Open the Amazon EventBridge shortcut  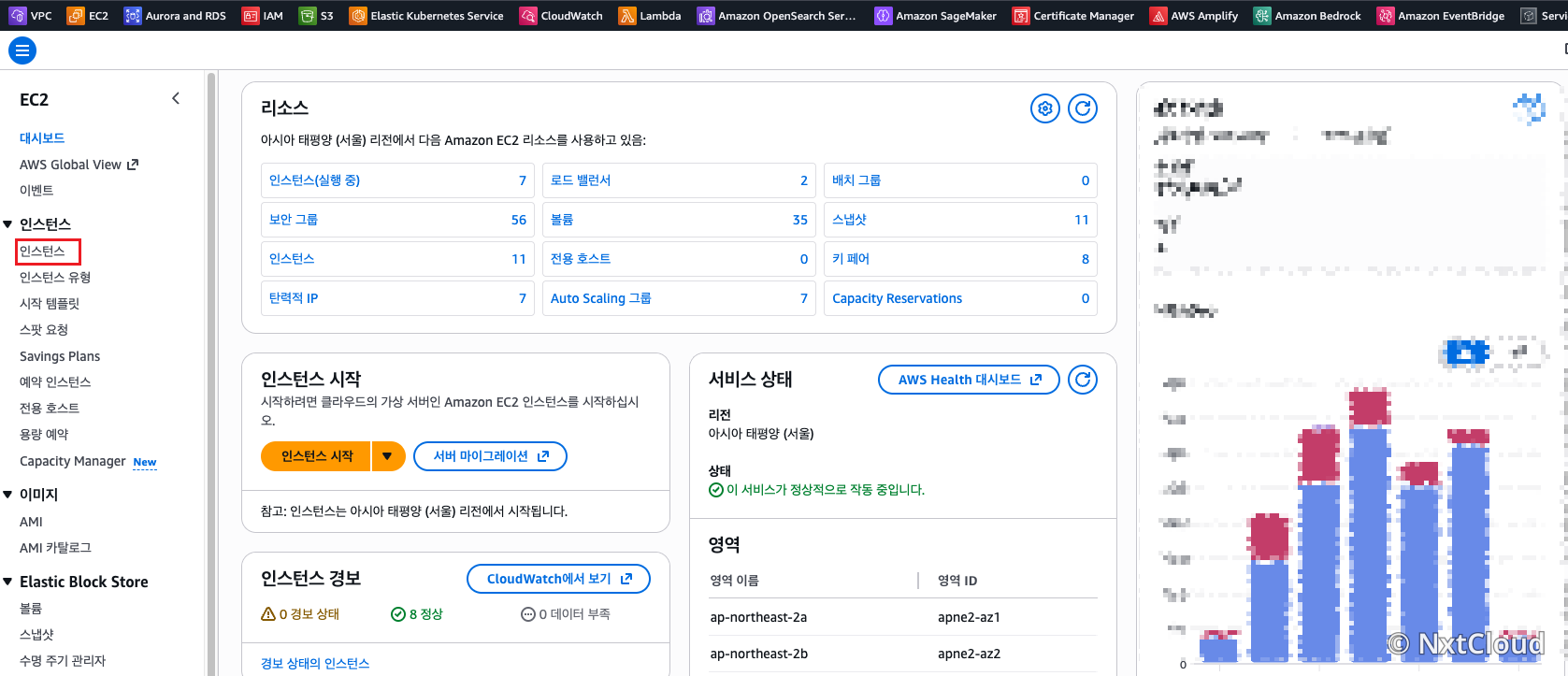click(1441, 15)
